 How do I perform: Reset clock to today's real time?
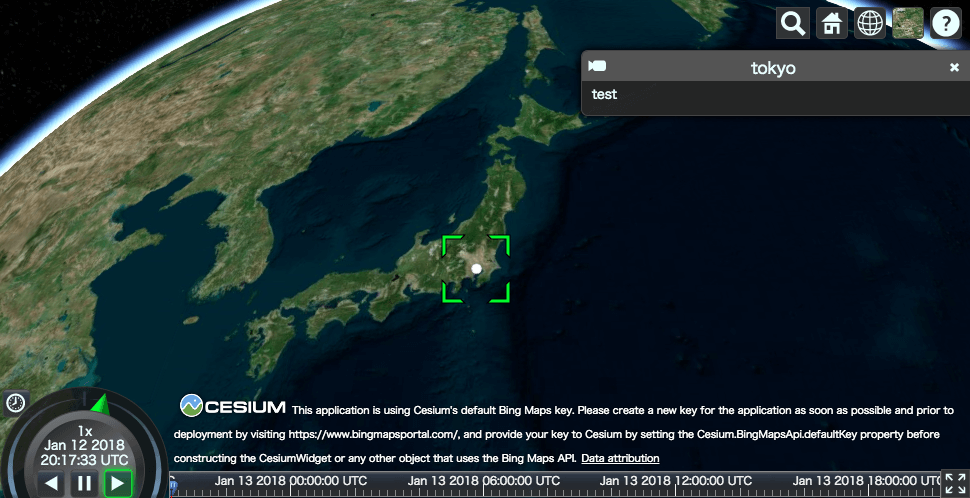click(15, 403)
